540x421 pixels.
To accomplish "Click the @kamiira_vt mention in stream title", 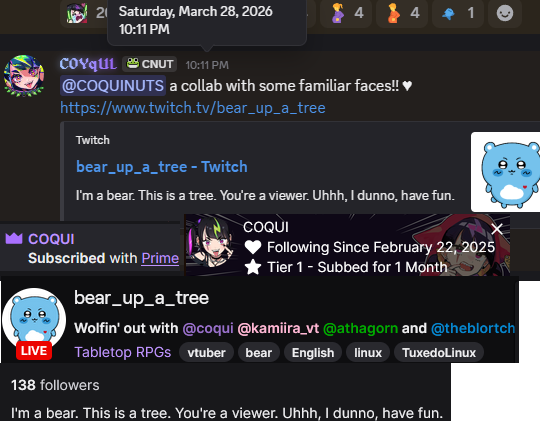I will tap(278, 328).
